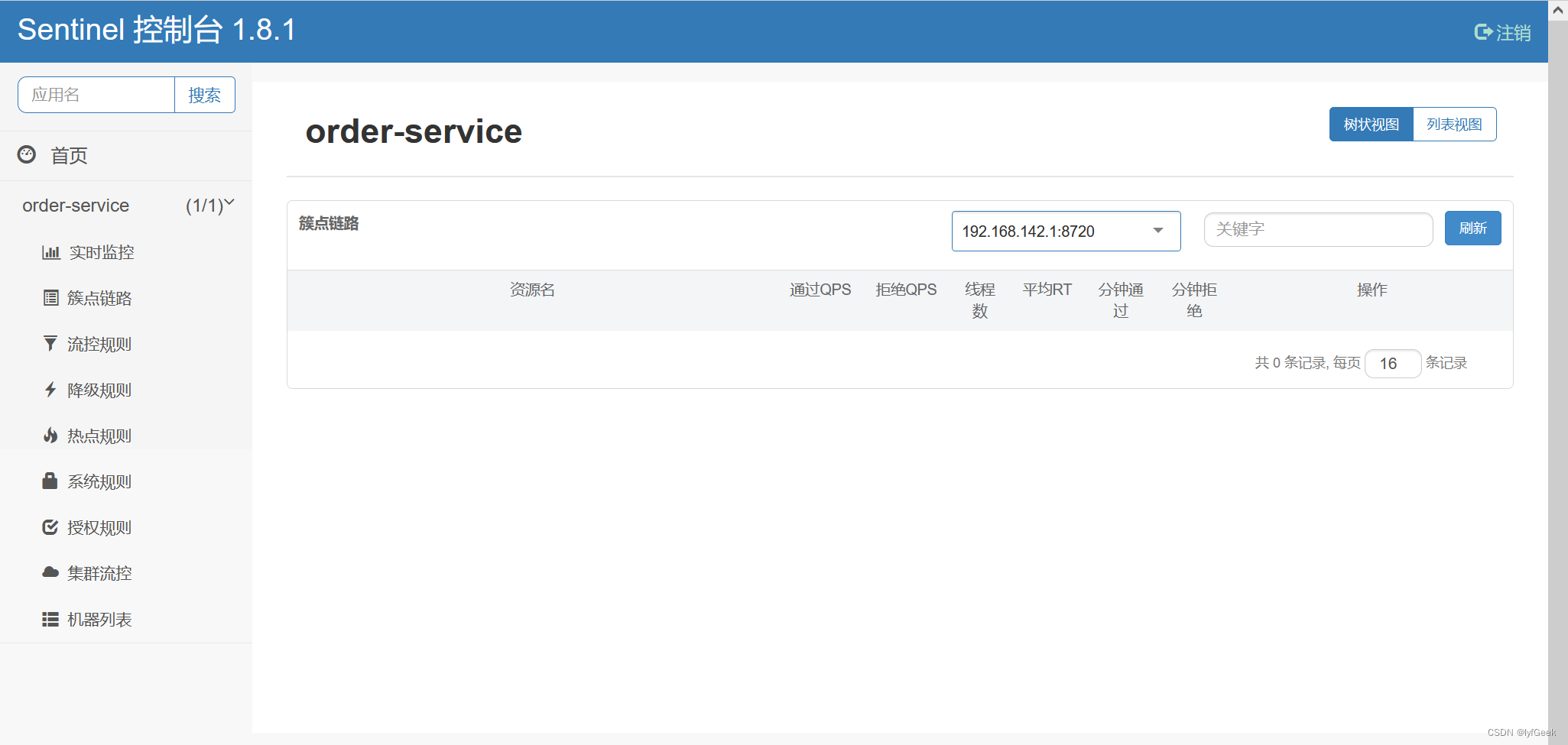Click the 资源名 column header
The width and height of the screenshot is (1568, 745).
[x=533, y=290]
